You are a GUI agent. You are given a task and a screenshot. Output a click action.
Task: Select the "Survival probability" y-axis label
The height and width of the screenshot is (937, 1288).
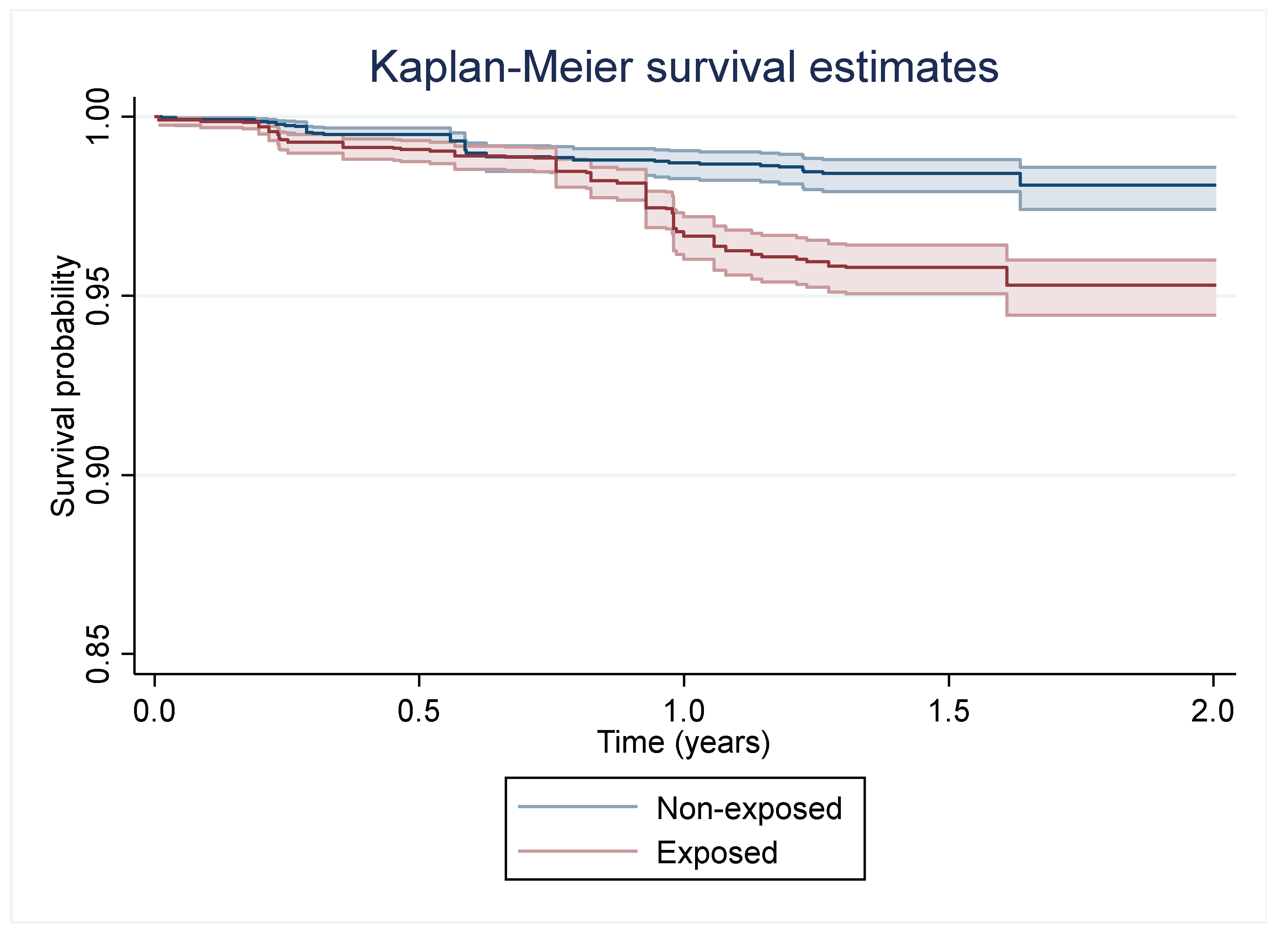[63, 386]
